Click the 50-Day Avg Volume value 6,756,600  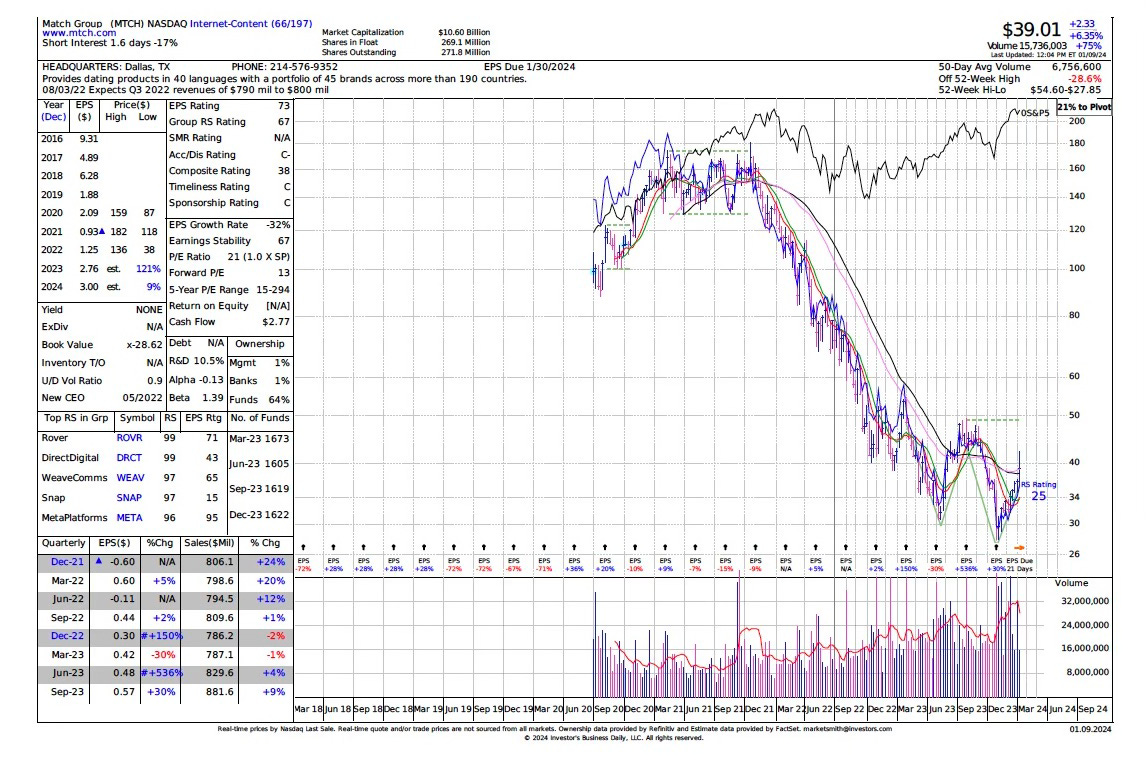click(x=1077, y=66)
